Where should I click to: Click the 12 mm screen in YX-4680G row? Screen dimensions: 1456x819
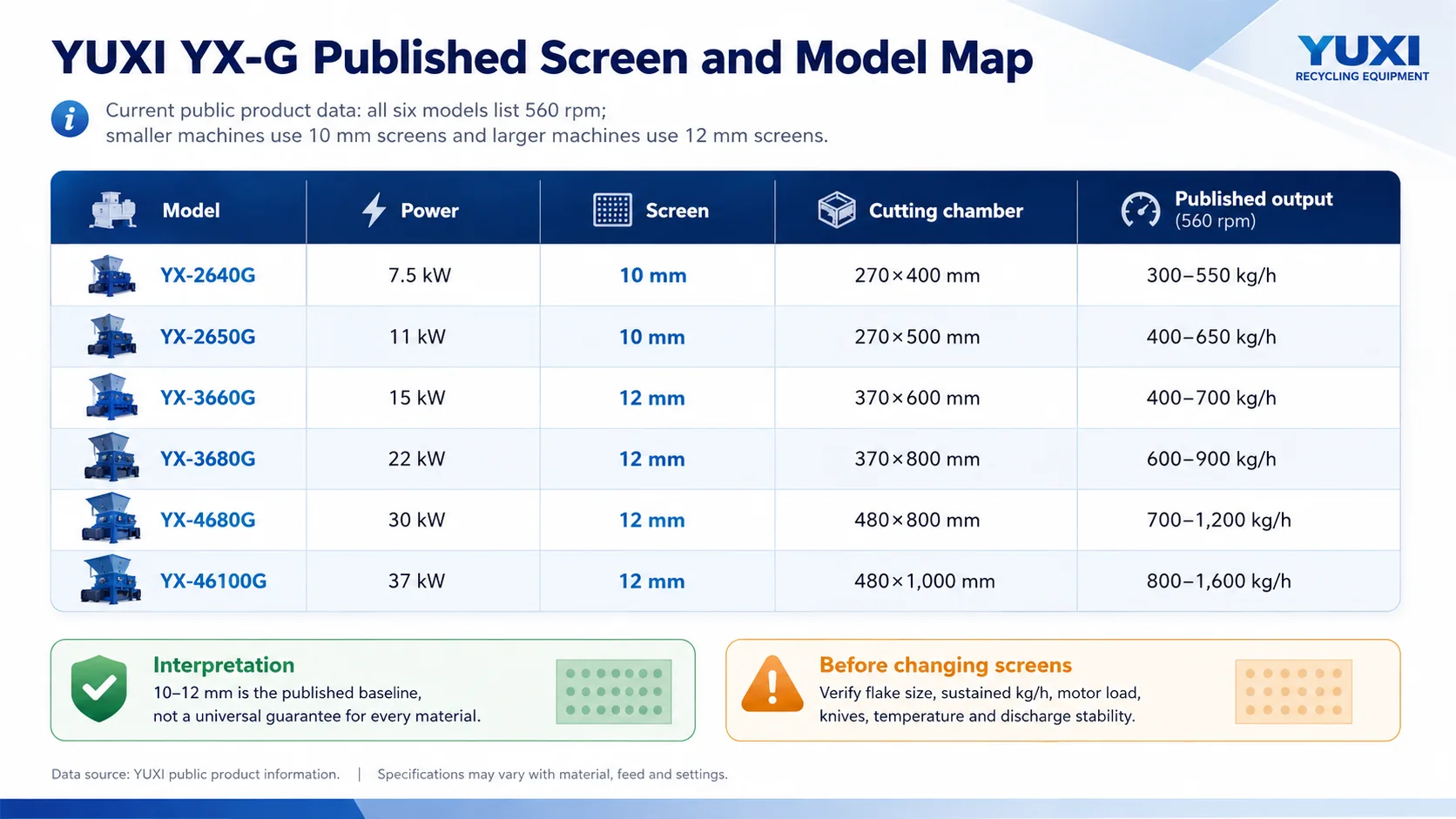click(652, 520)
